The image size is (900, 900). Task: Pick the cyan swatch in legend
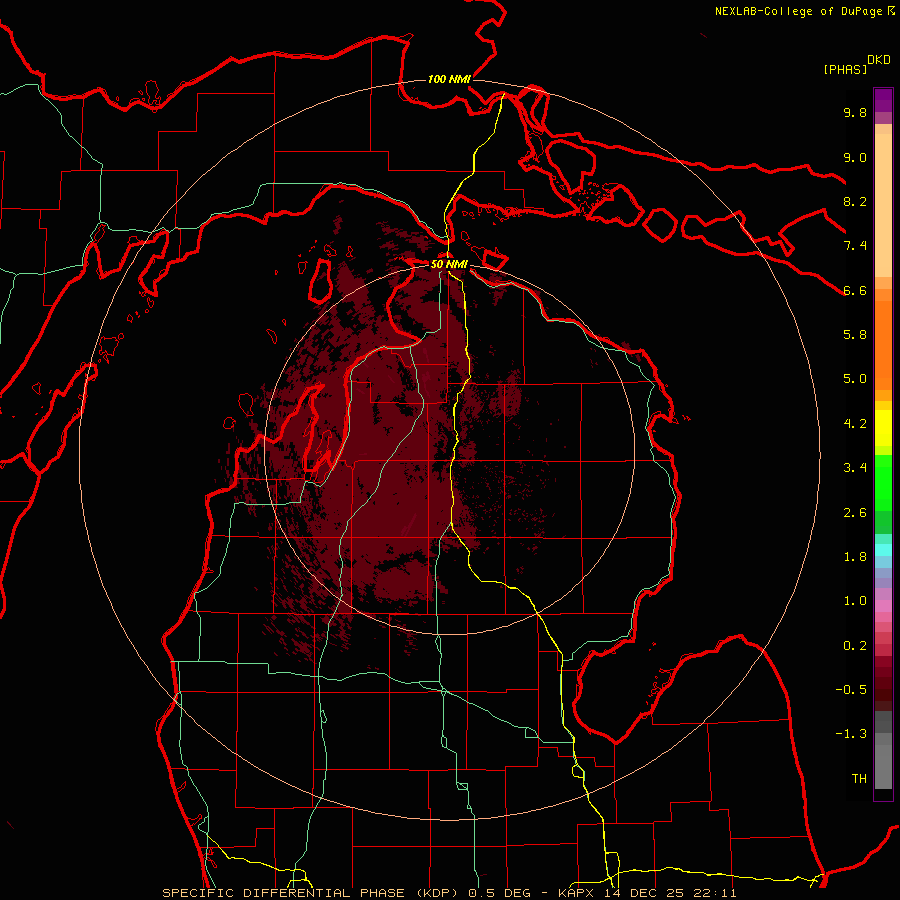click(x=883, y=550)
